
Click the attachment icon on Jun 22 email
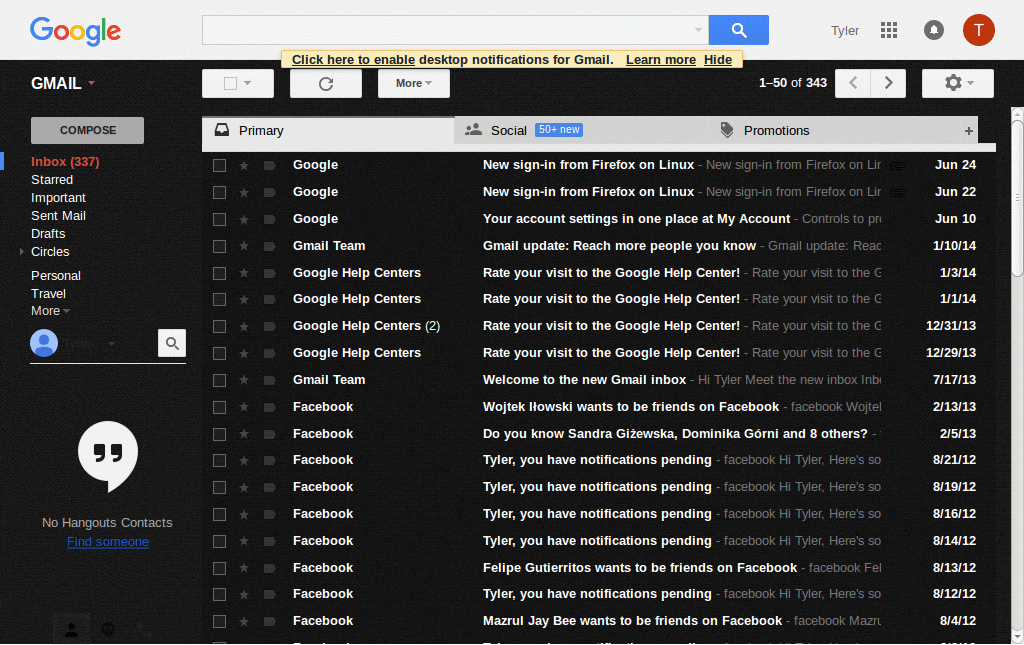pyautogui.click(x=898, y=193)
